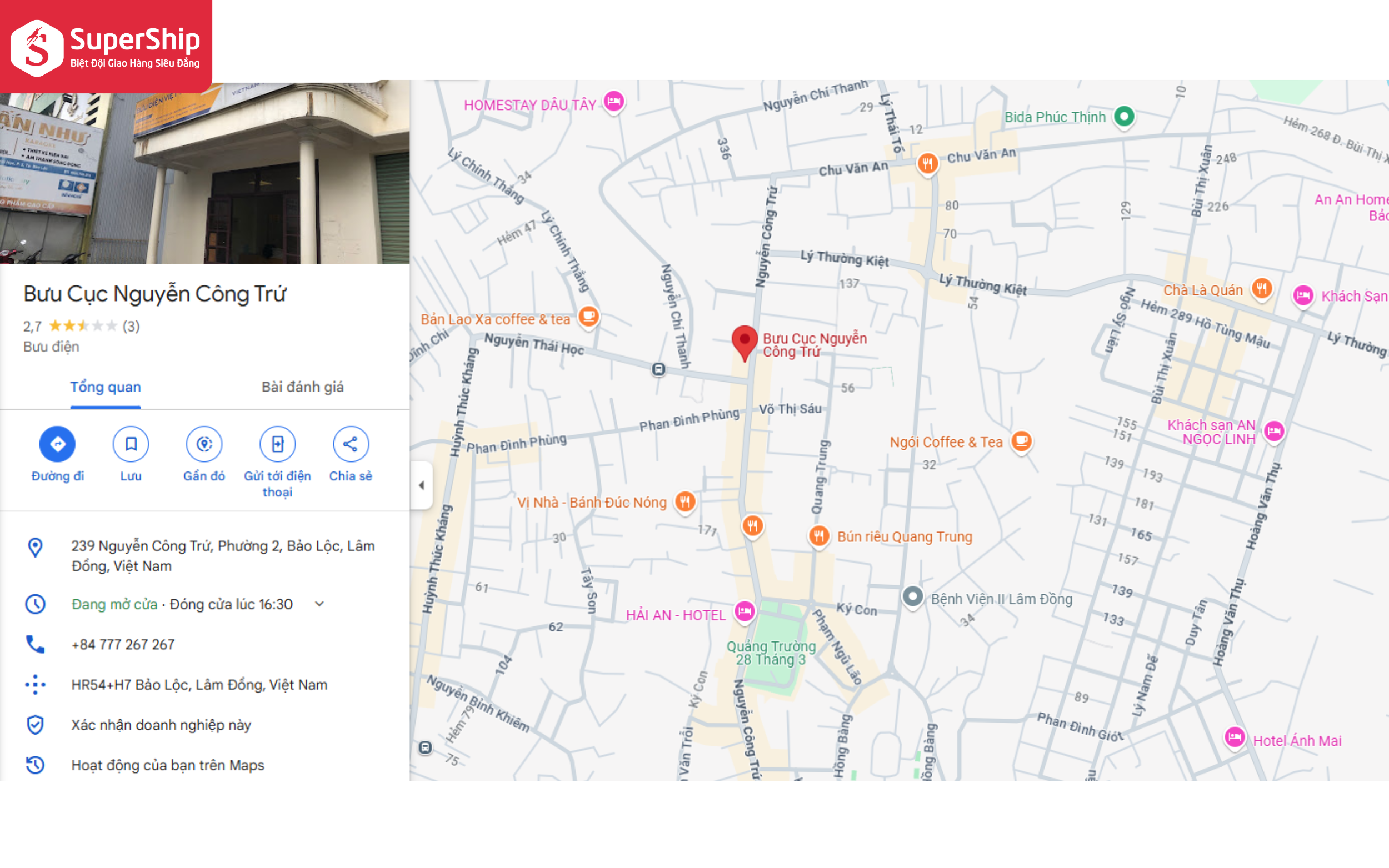Image resolution: width=1389 pixels, height=868 pixels.
Task: Copy plus code HR54+H7 Bảo Lộc
Action: coord(199,685)
